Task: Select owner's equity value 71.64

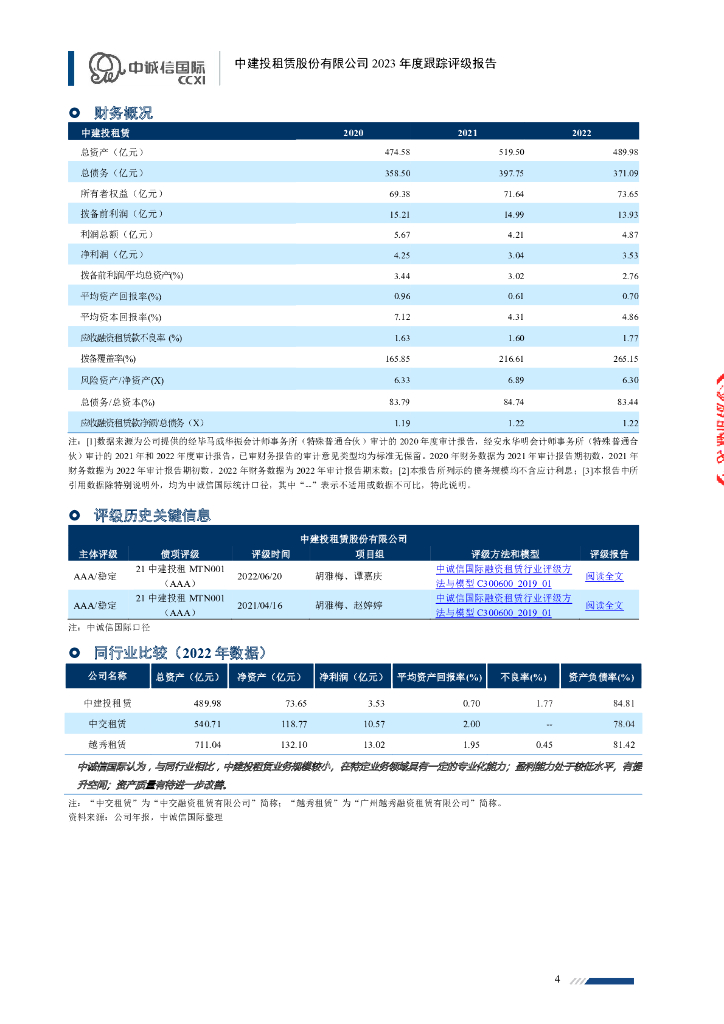Action: 514,194
